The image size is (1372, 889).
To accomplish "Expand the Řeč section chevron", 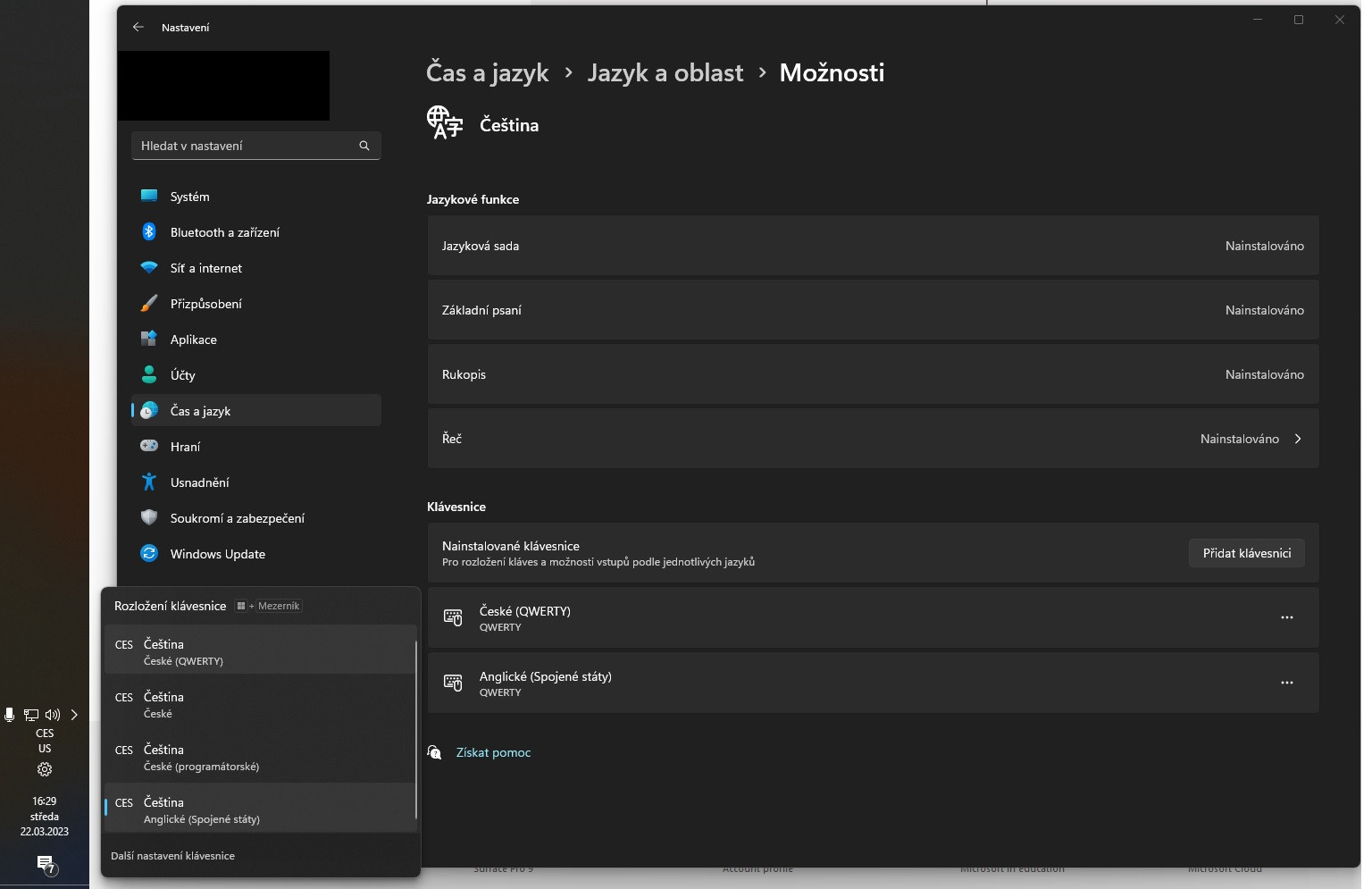I will point(1298,439).
